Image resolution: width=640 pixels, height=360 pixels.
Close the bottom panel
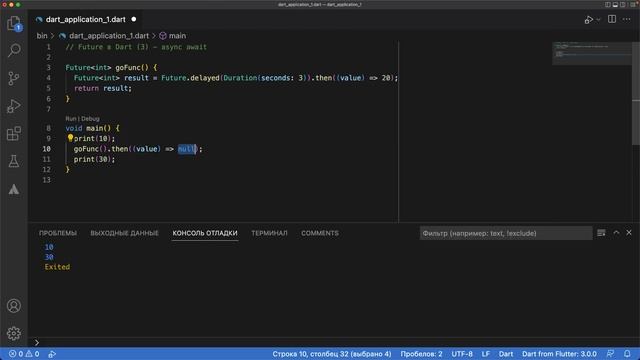pyautogui.click(x=629, y=233)
